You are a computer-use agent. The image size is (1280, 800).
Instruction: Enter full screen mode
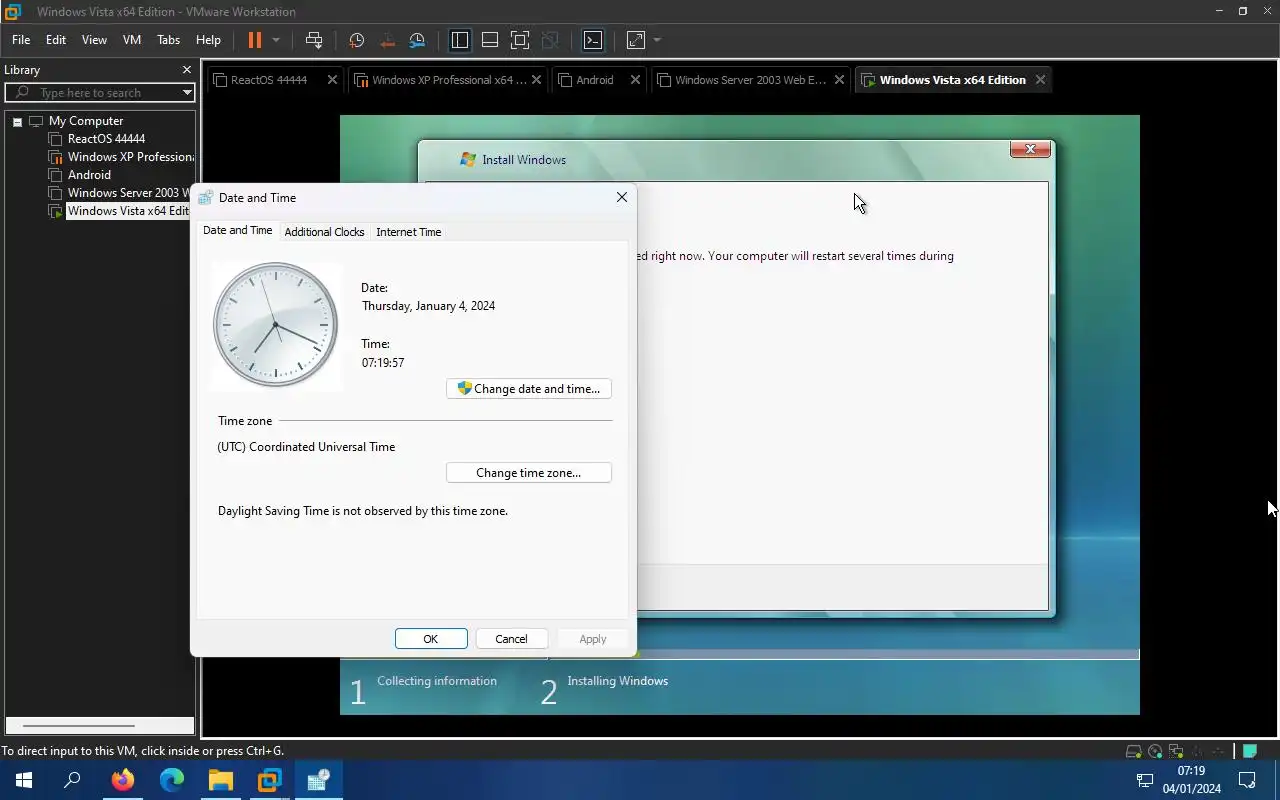coord(520,40)
